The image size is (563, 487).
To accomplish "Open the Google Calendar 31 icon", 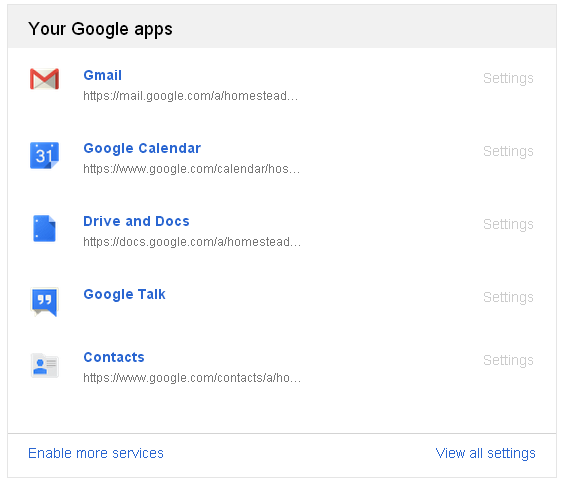I will 44,156.
